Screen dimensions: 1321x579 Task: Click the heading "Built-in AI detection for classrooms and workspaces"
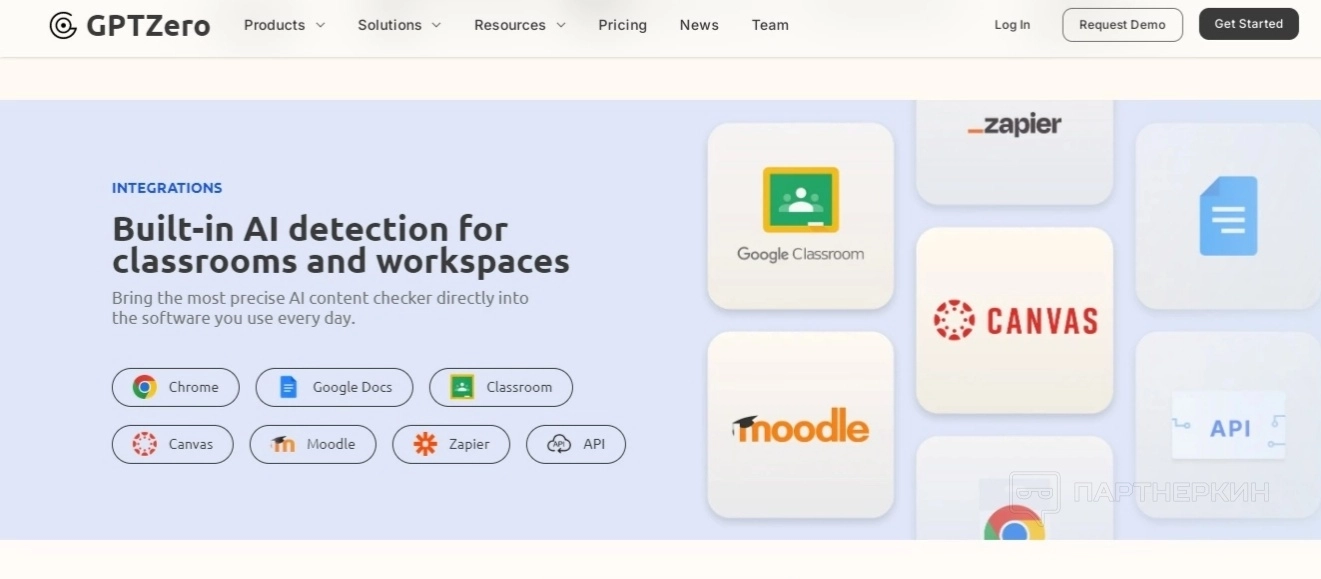pos(341,245)
